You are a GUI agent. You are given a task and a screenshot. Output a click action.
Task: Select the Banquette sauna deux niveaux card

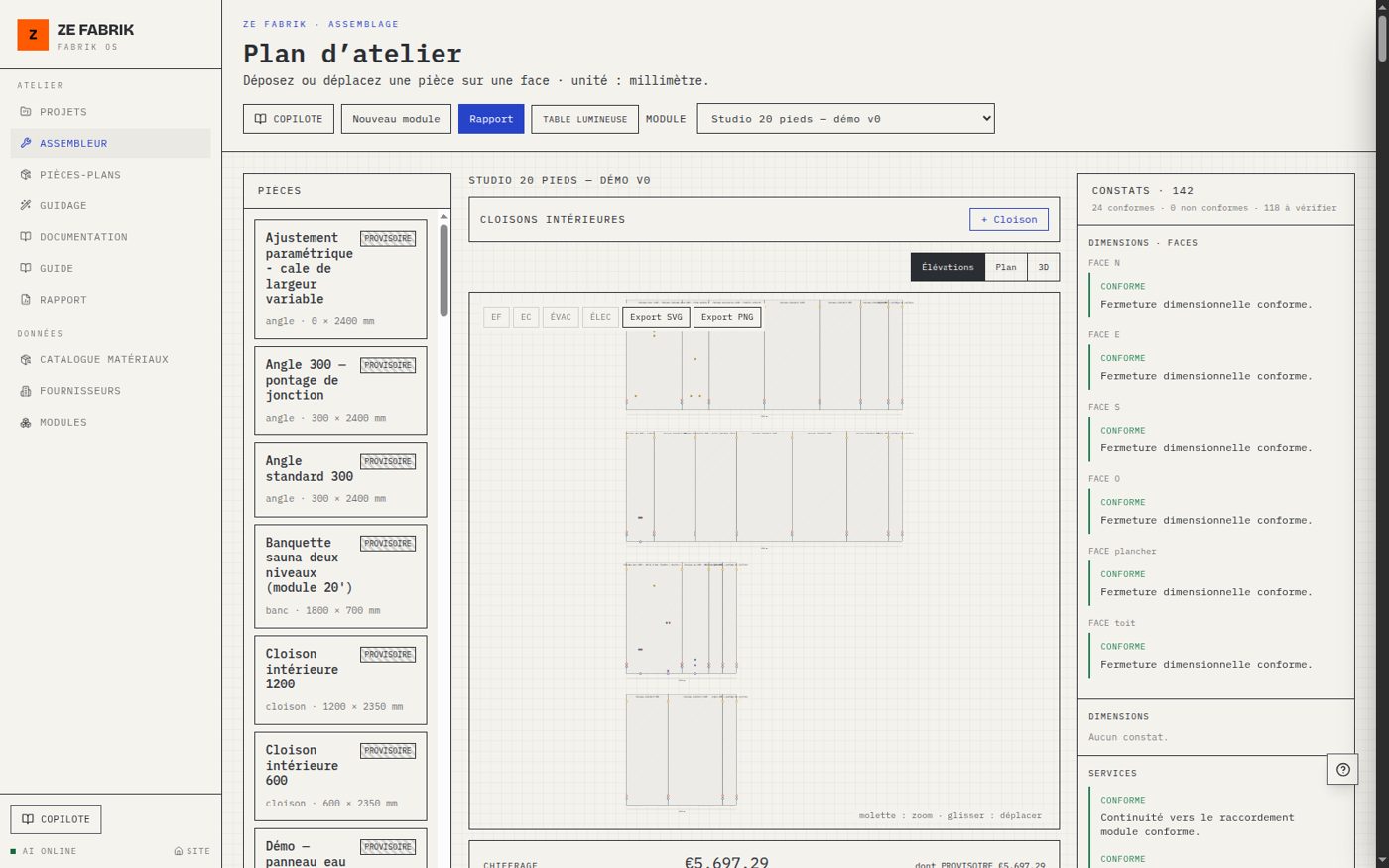point(340,576)
